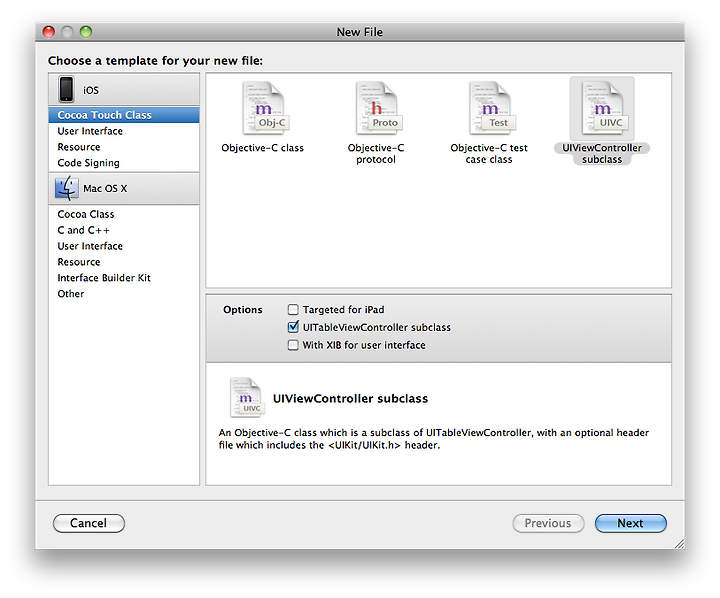Click the iOS iPhone section icon
This screenshot has width=720, height=598.
click(x=66, y=89)
